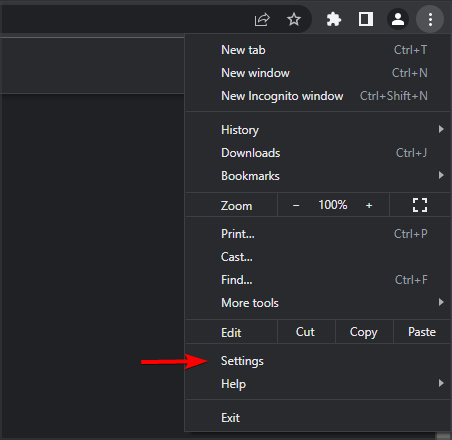Viewport: 452px width, 440px height.
Task: Expand the Help submenu
Action: (318, 384)
